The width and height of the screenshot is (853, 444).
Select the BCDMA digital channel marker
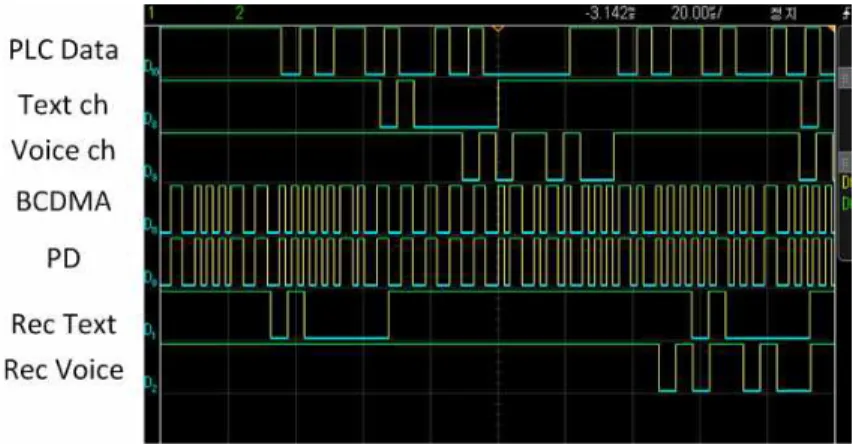point(151,225)
